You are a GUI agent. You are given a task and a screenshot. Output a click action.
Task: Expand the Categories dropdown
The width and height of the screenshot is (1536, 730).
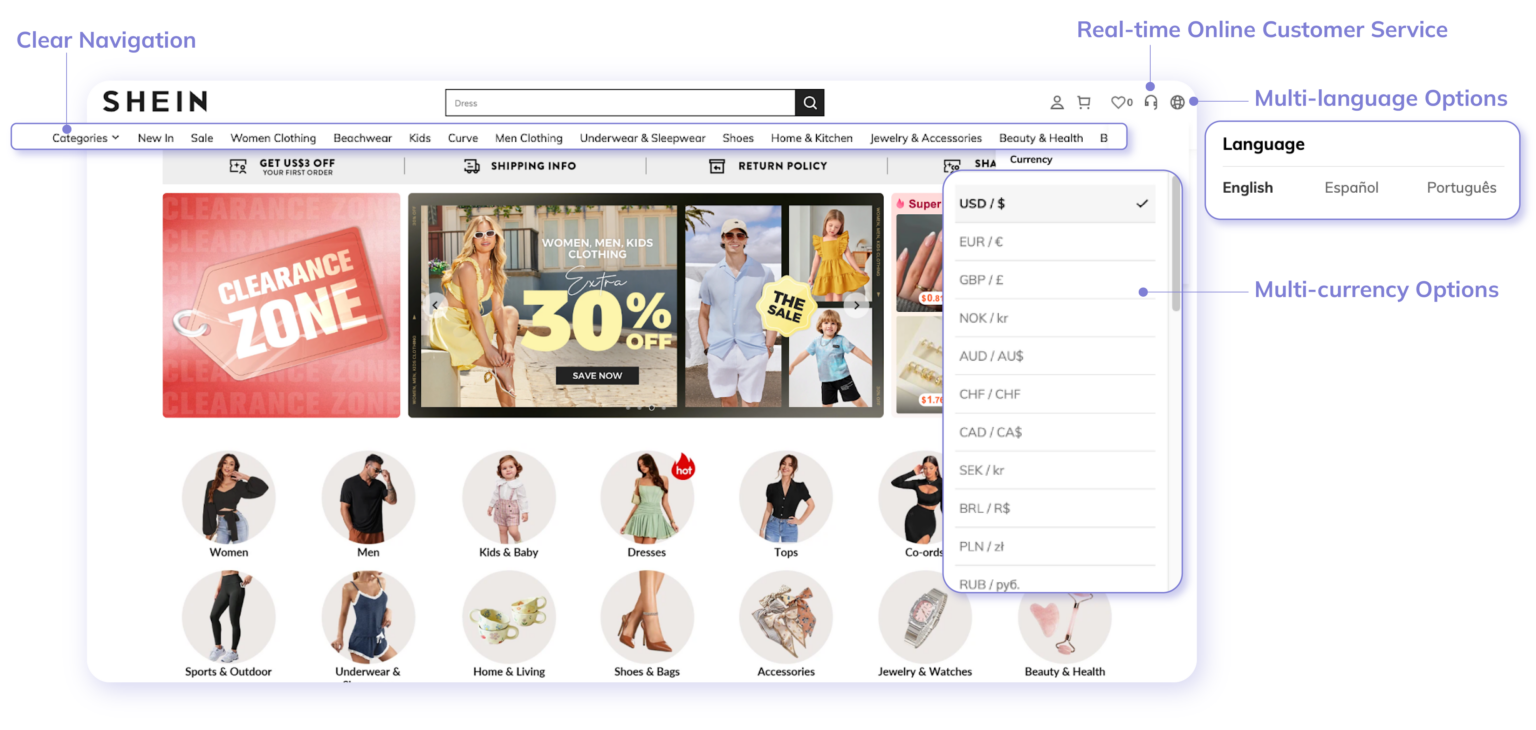click(86, 138)
